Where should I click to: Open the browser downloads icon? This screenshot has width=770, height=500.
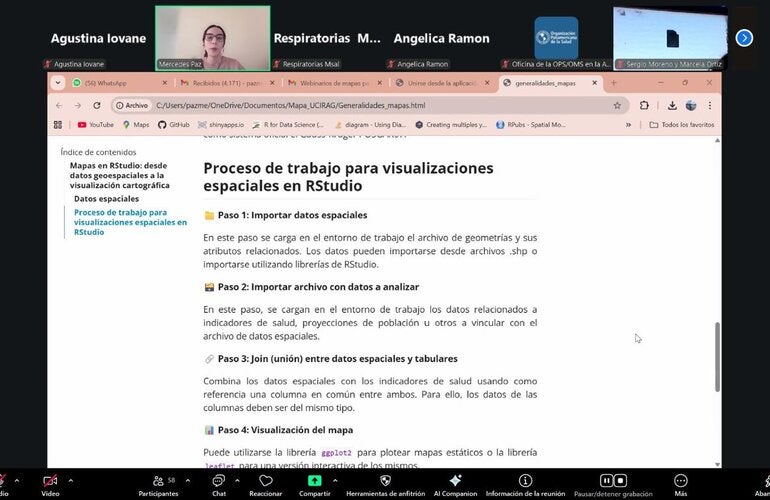coord(672,105)
